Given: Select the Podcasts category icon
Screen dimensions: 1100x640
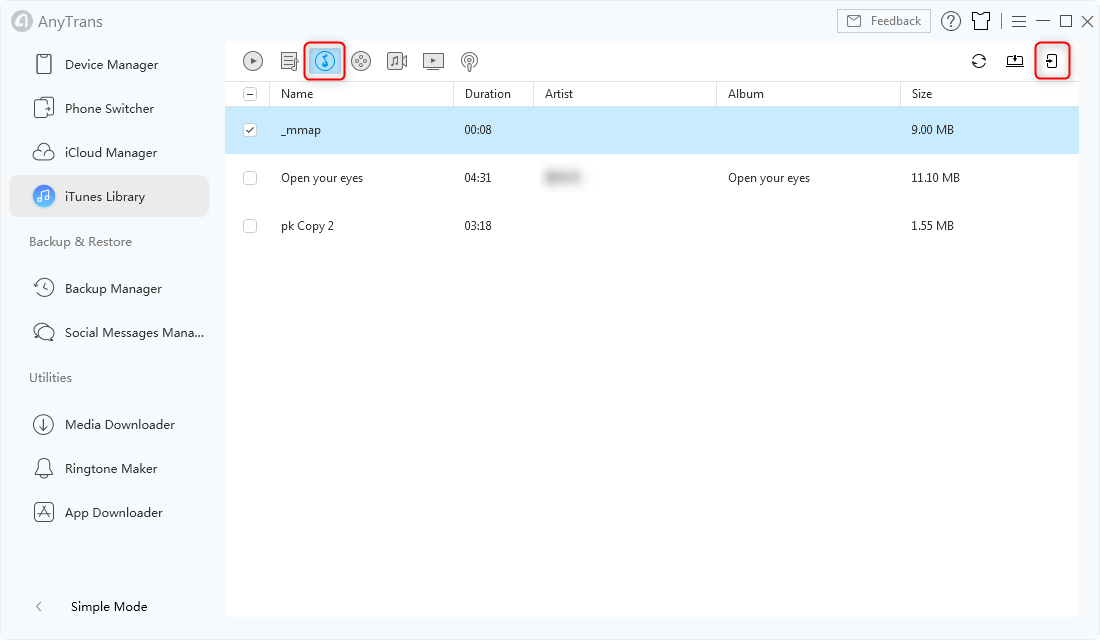Looking at the screenshot, I should coord(469,62).
